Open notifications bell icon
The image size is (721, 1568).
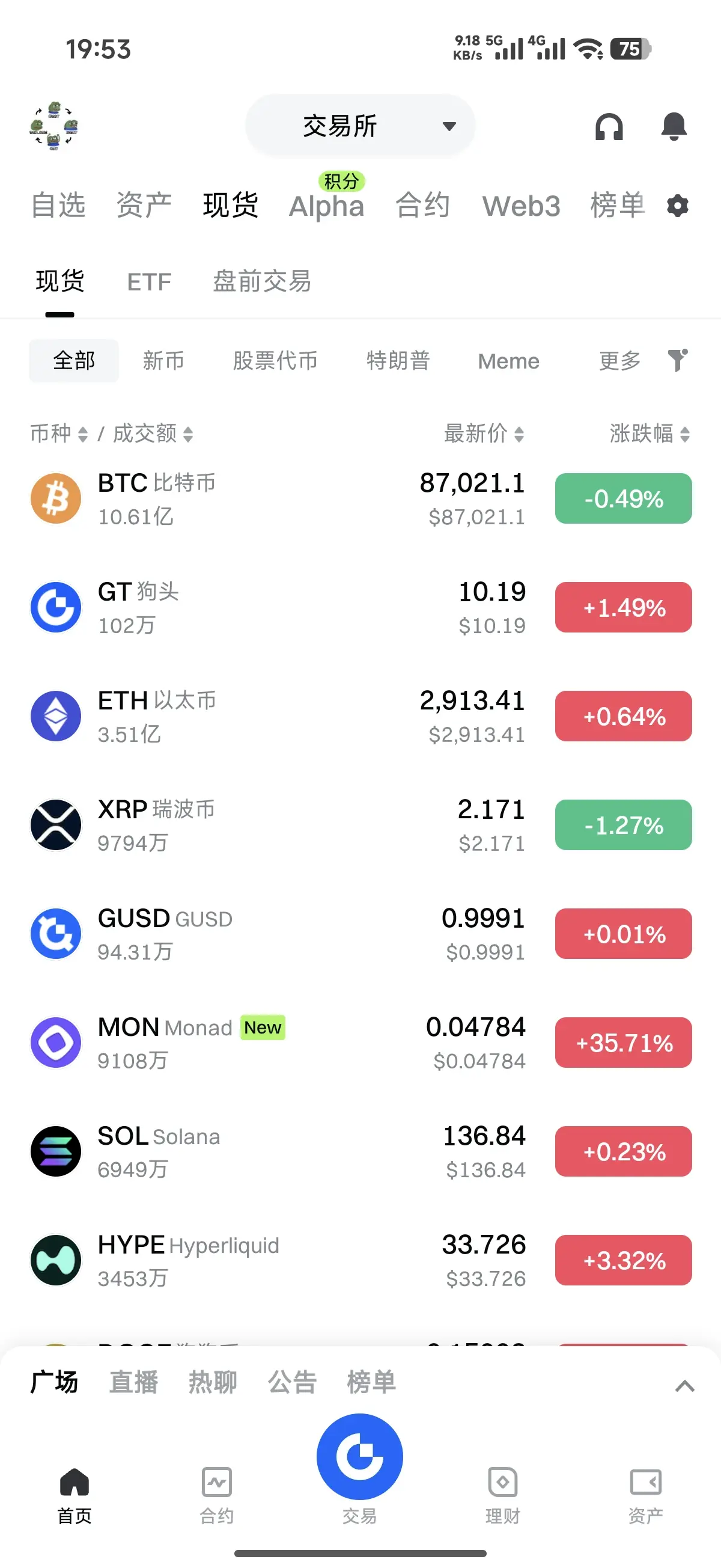point(674,127)
